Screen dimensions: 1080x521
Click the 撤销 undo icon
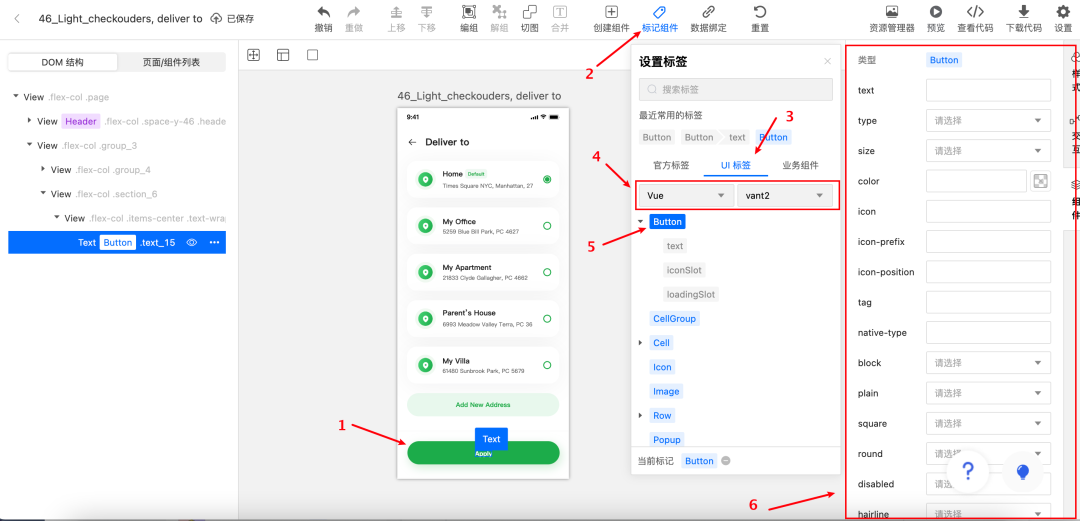pyautogui.click(x=323, y=12)
